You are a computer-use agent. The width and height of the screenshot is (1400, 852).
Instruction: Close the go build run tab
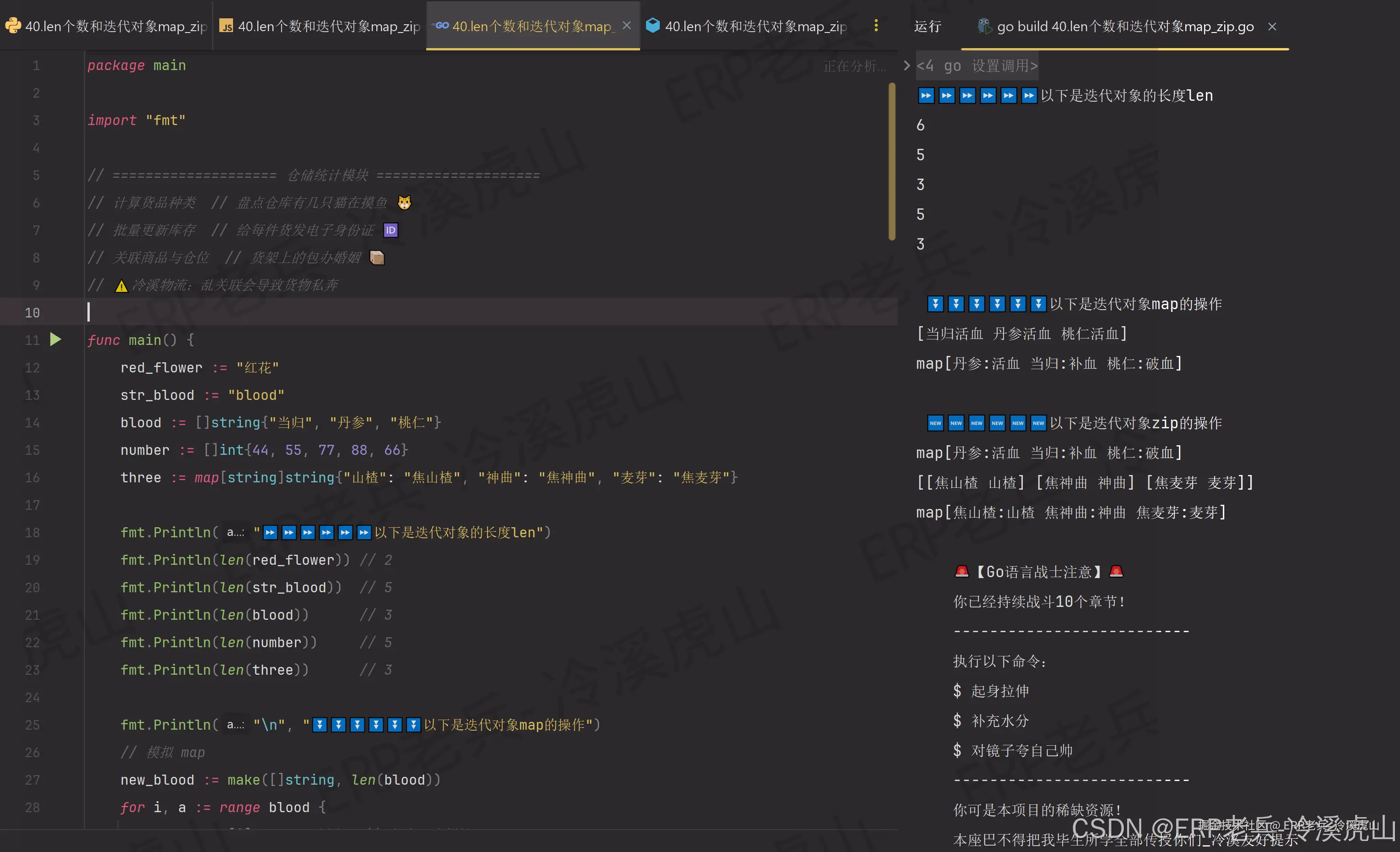coord(1272,27)
